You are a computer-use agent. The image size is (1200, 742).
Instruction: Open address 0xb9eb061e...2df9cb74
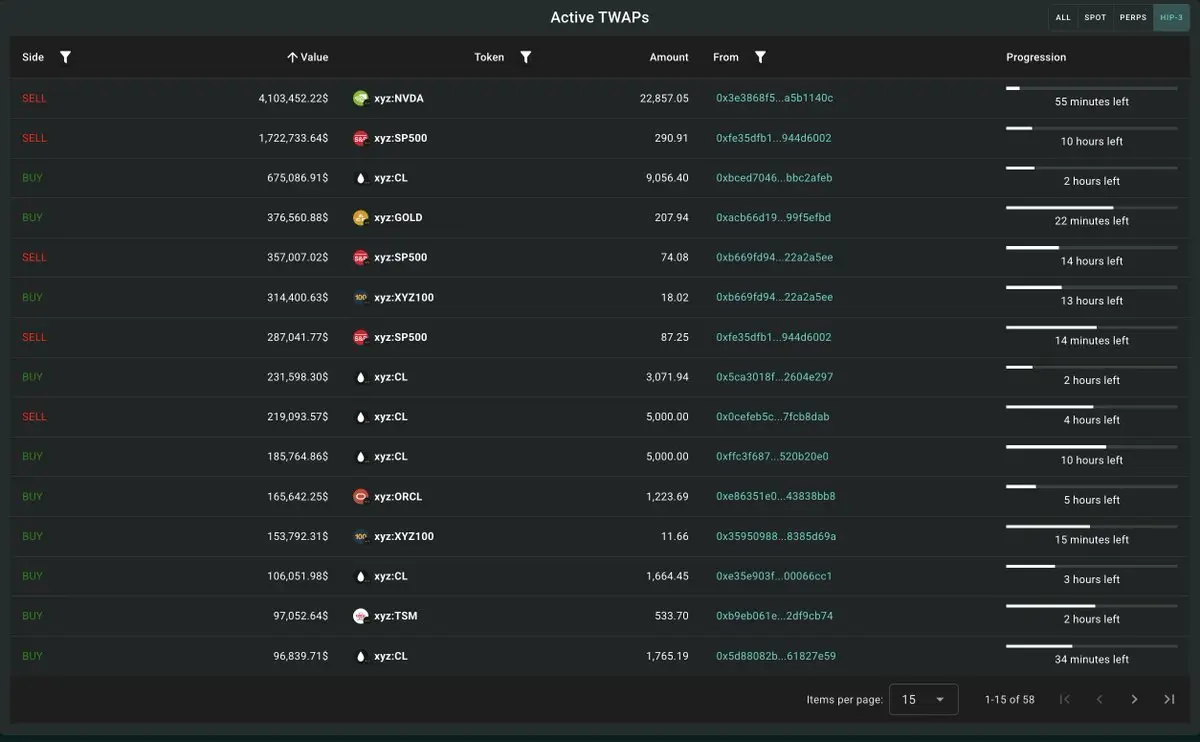pyautogui.click(x=774, y=616)
